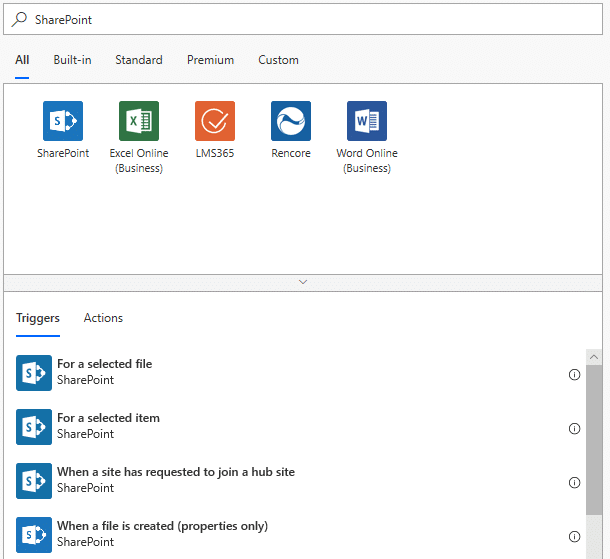The width and height of the screenshot is (610, 559).
Task: Show info for For a selected item
Action: click(574, 429)
